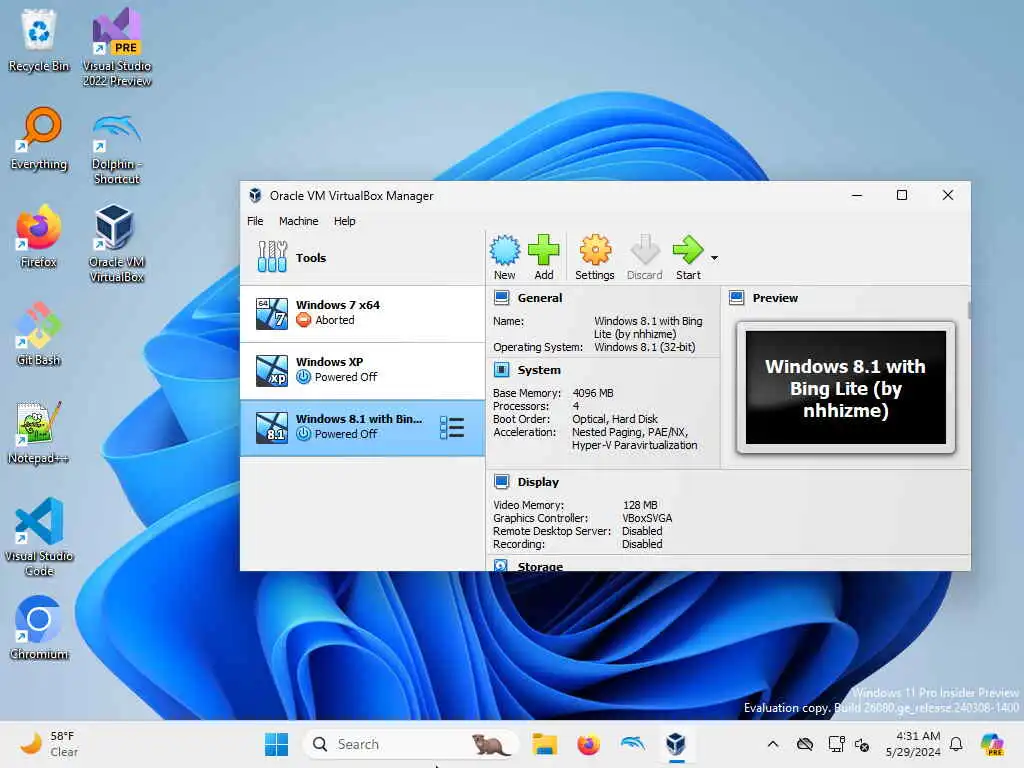This screenshot has width=1024, height=768.
Task: Click the New virtual machine toolbar icon
Action: pyautogui.click(x=505, y=257)
